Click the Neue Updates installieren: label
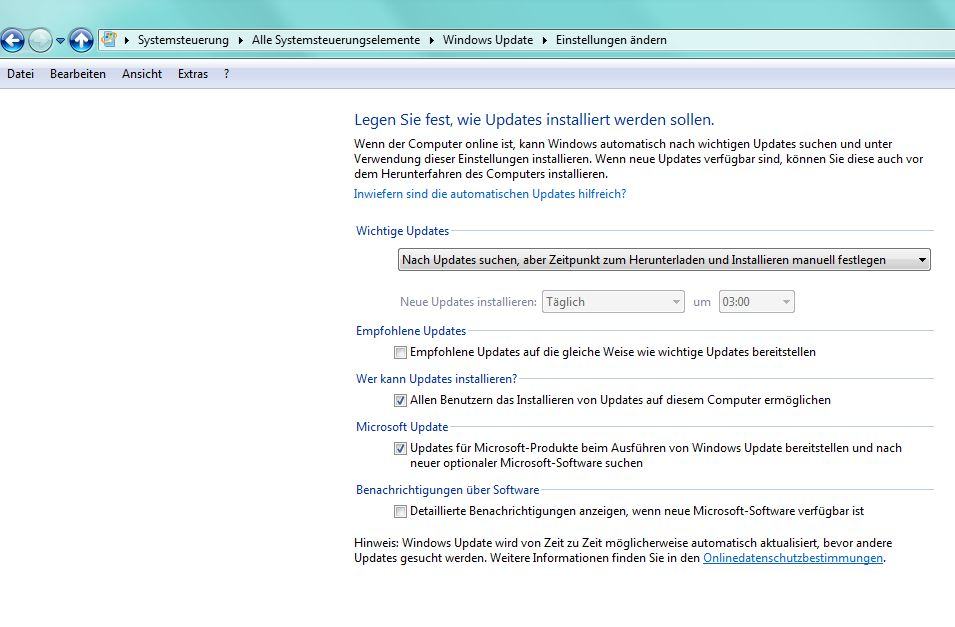This screenshot has width=955, height=627. (x=468, y=302)
